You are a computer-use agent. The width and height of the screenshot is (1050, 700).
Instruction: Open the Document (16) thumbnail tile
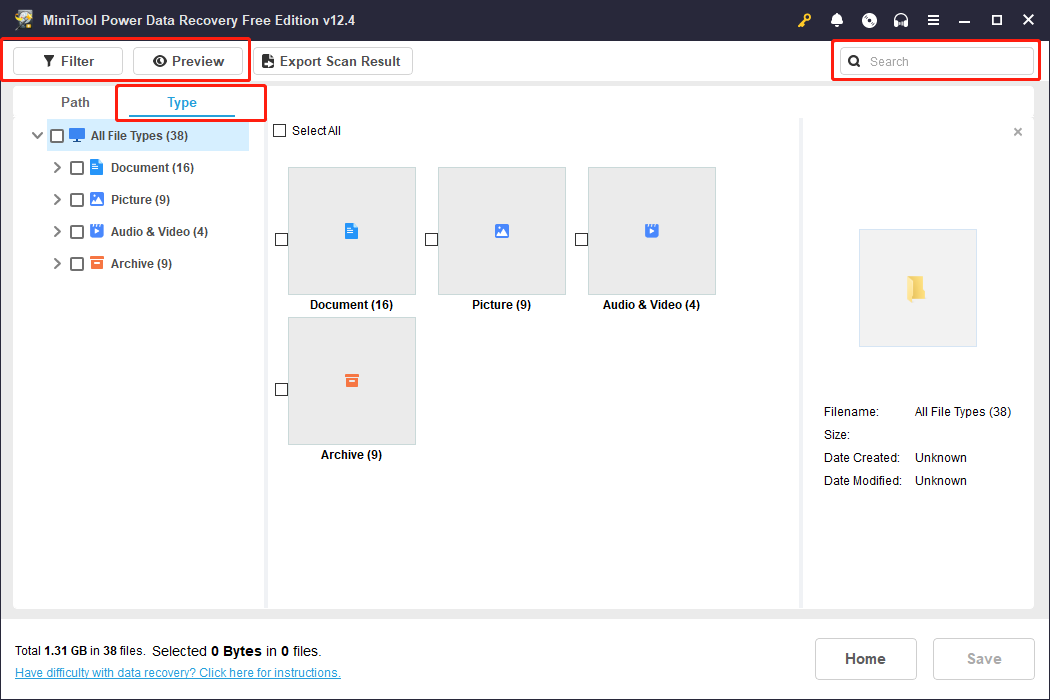click(x=352, y=230)
